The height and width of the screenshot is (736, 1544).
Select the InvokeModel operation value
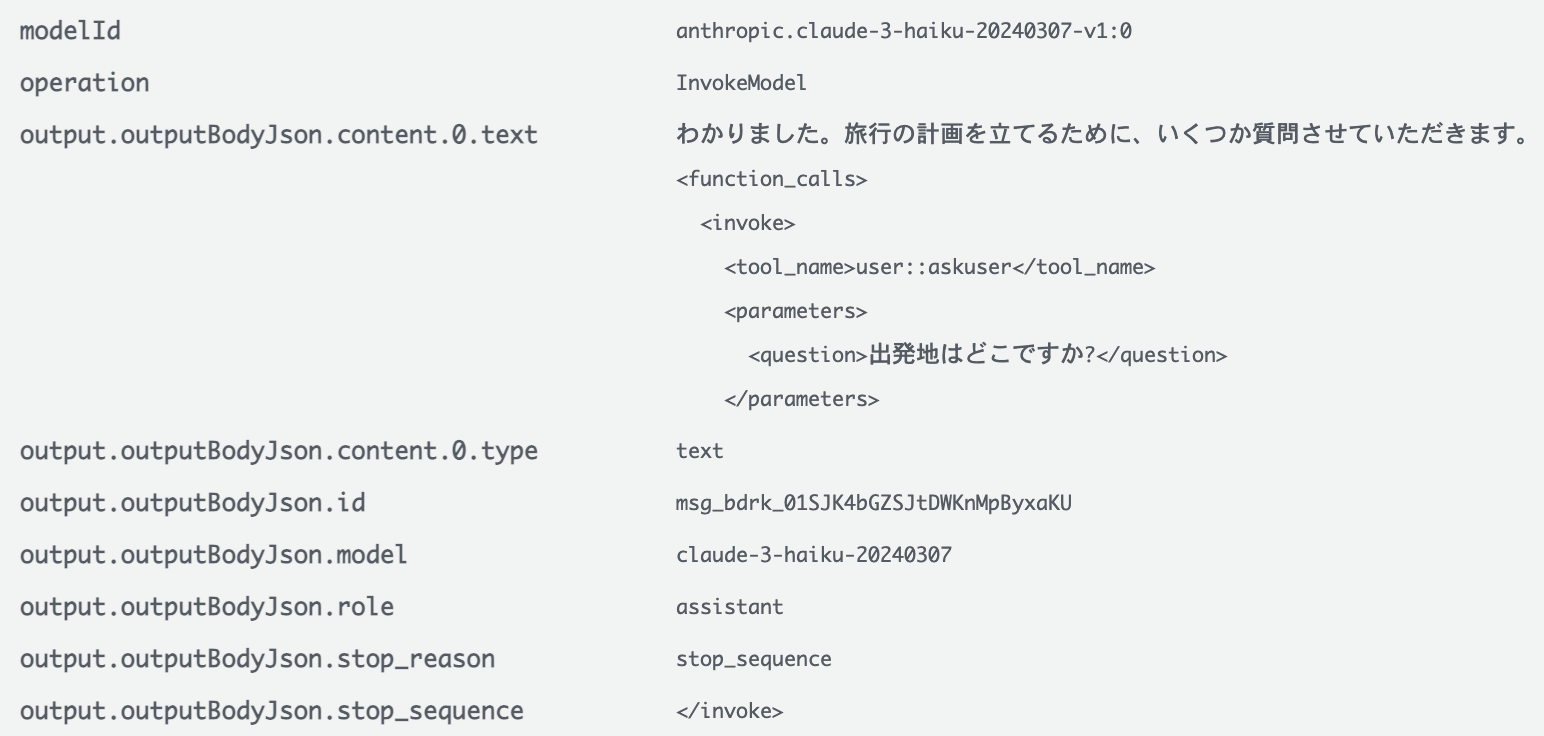click(741, 84)
